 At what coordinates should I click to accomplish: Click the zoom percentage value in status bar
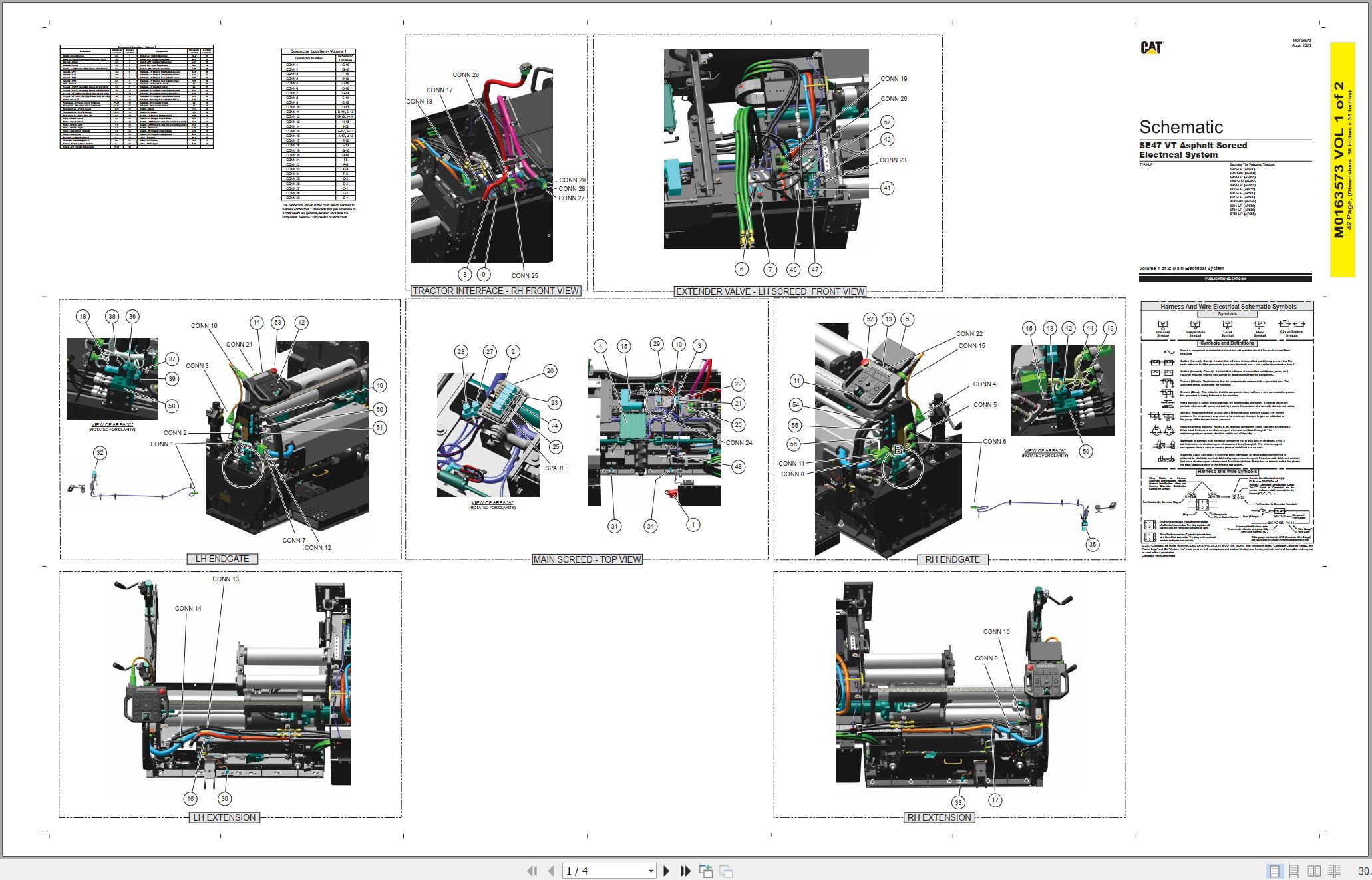(x=1364, y=871)
